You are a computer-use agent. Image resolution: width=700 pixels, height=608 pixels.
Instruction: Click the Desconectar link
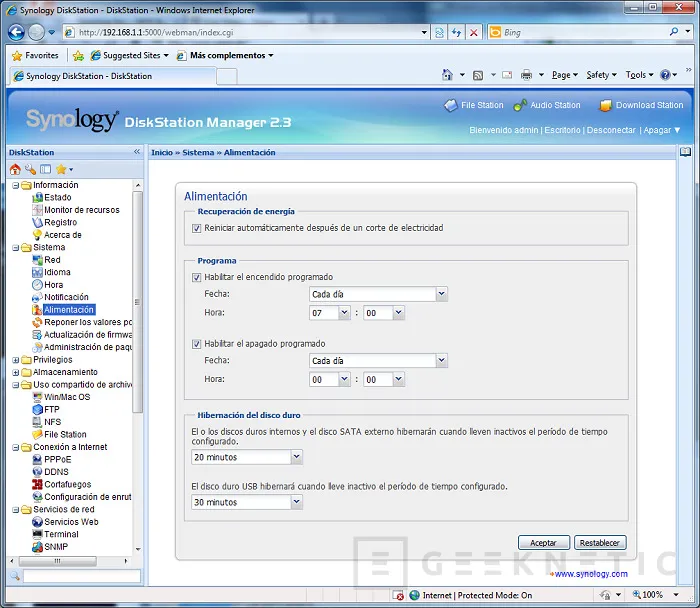click(x=611, y=130)
